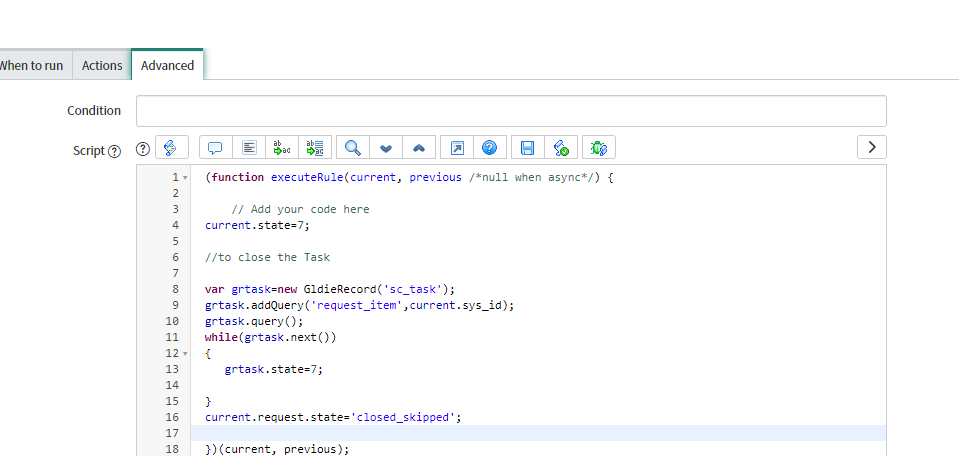Click the replace icon in script toolbar
Viewport: 959px width, 456px height.
pyautogui.click(x=282, y=148)
